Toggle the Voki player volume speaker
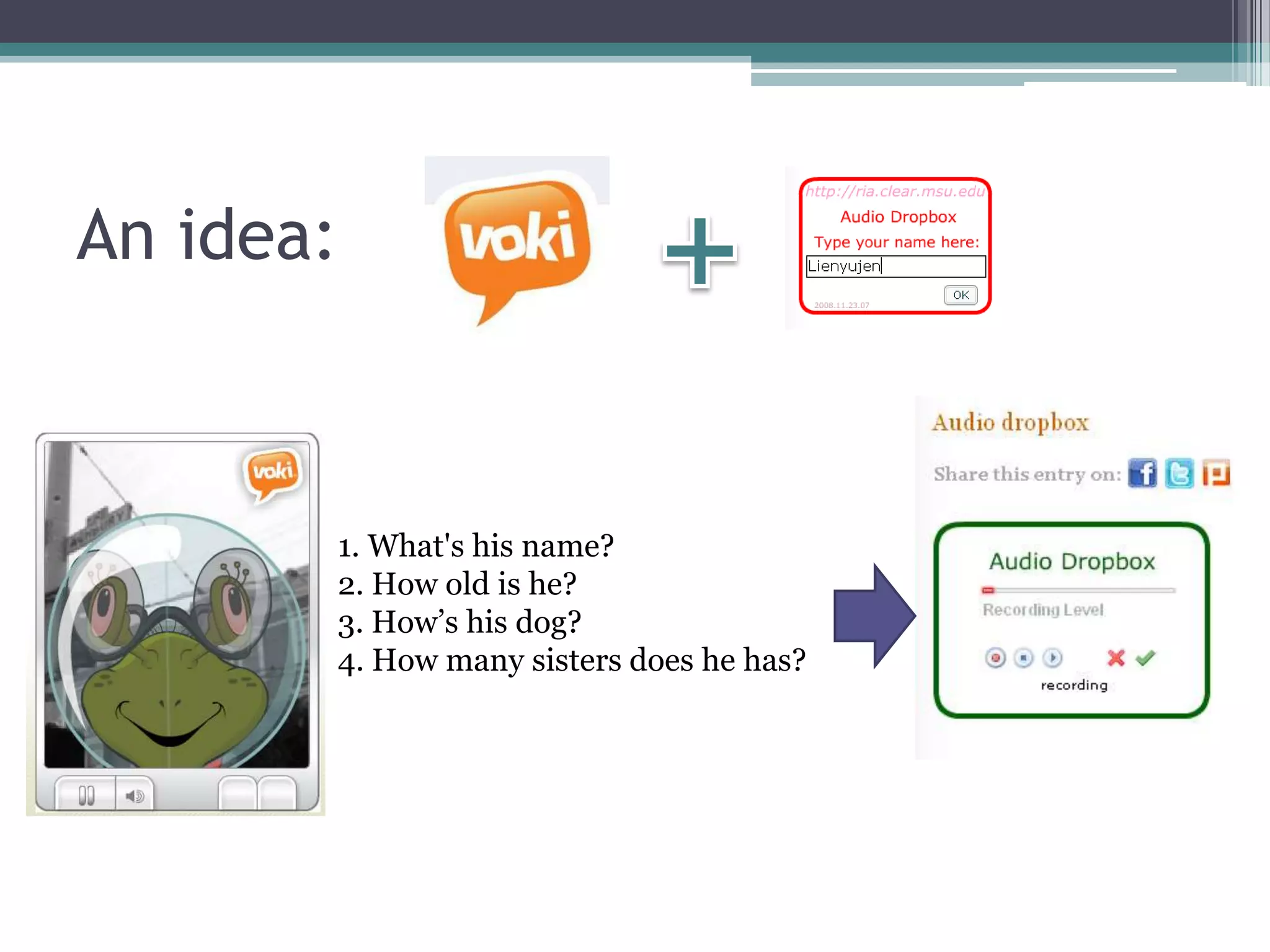The width and height of the screenshot is (1270, 952). coord(135,795)
